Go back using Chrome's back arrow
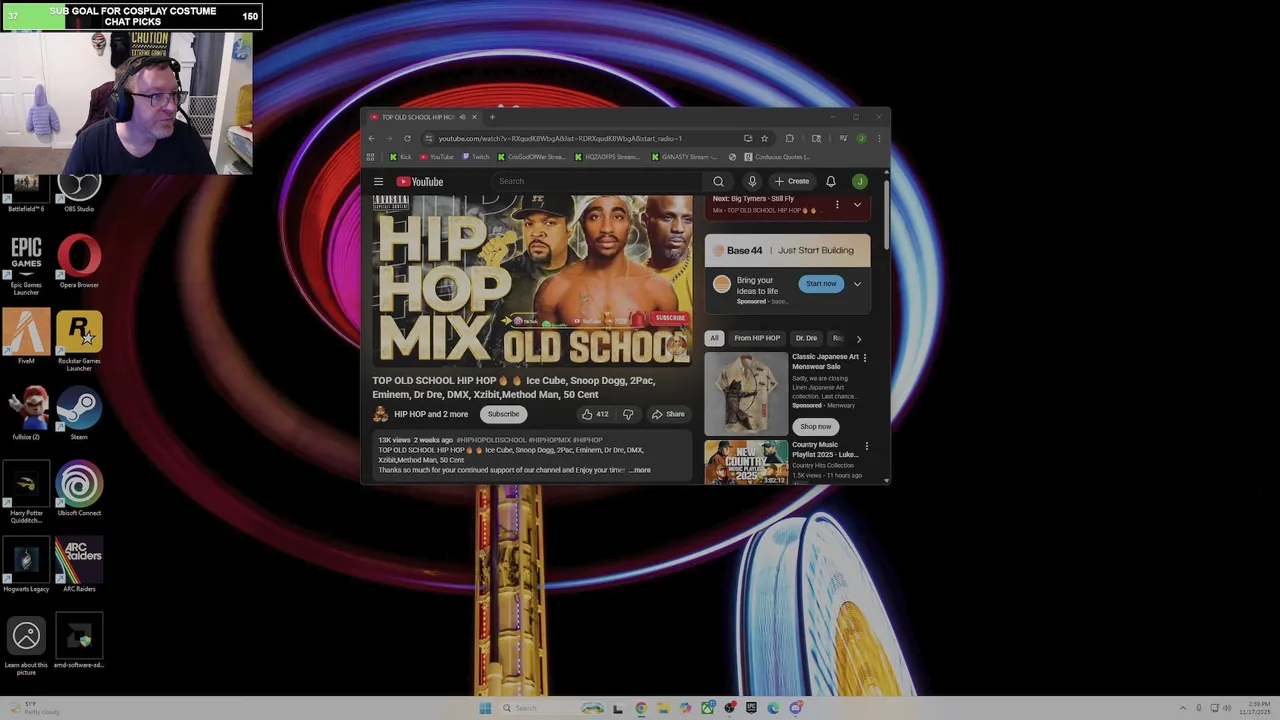1280x720 pixels. pyautogui.click(x=371, y=138)
